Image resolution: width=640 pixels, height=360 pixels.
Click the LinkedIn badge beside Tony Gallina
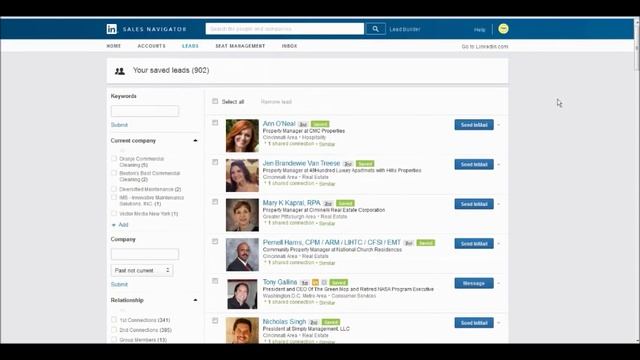[315, 282]
